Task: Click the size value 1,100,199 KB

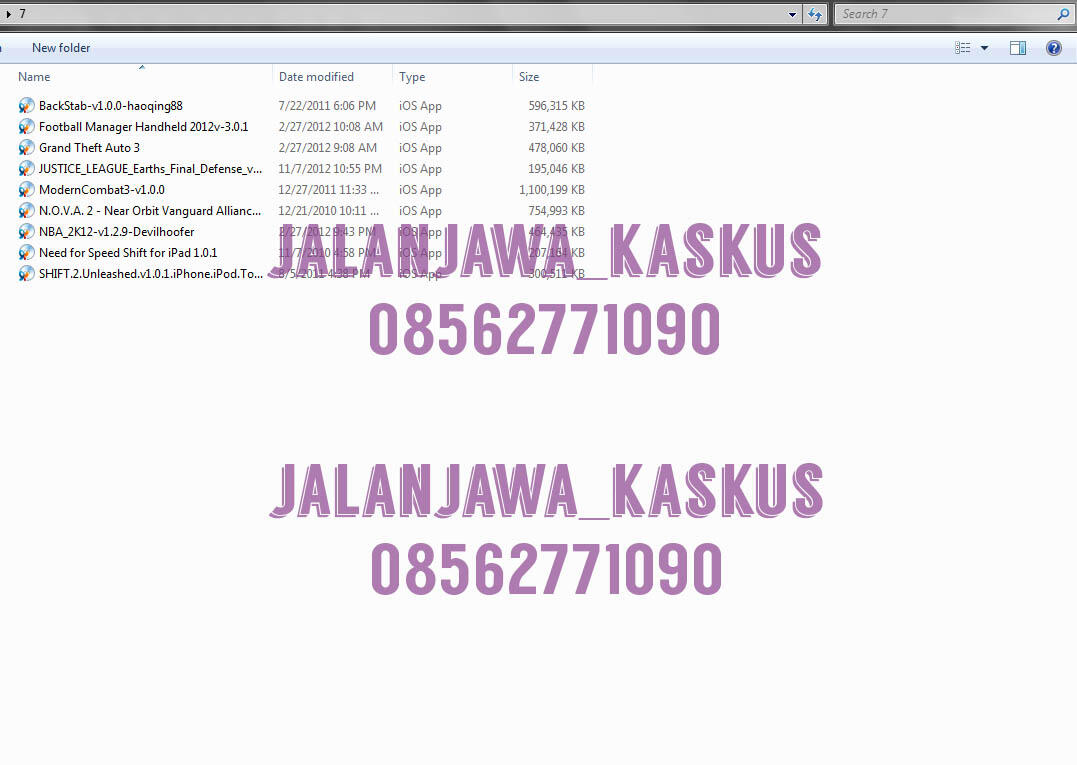Action: (552, 190)
